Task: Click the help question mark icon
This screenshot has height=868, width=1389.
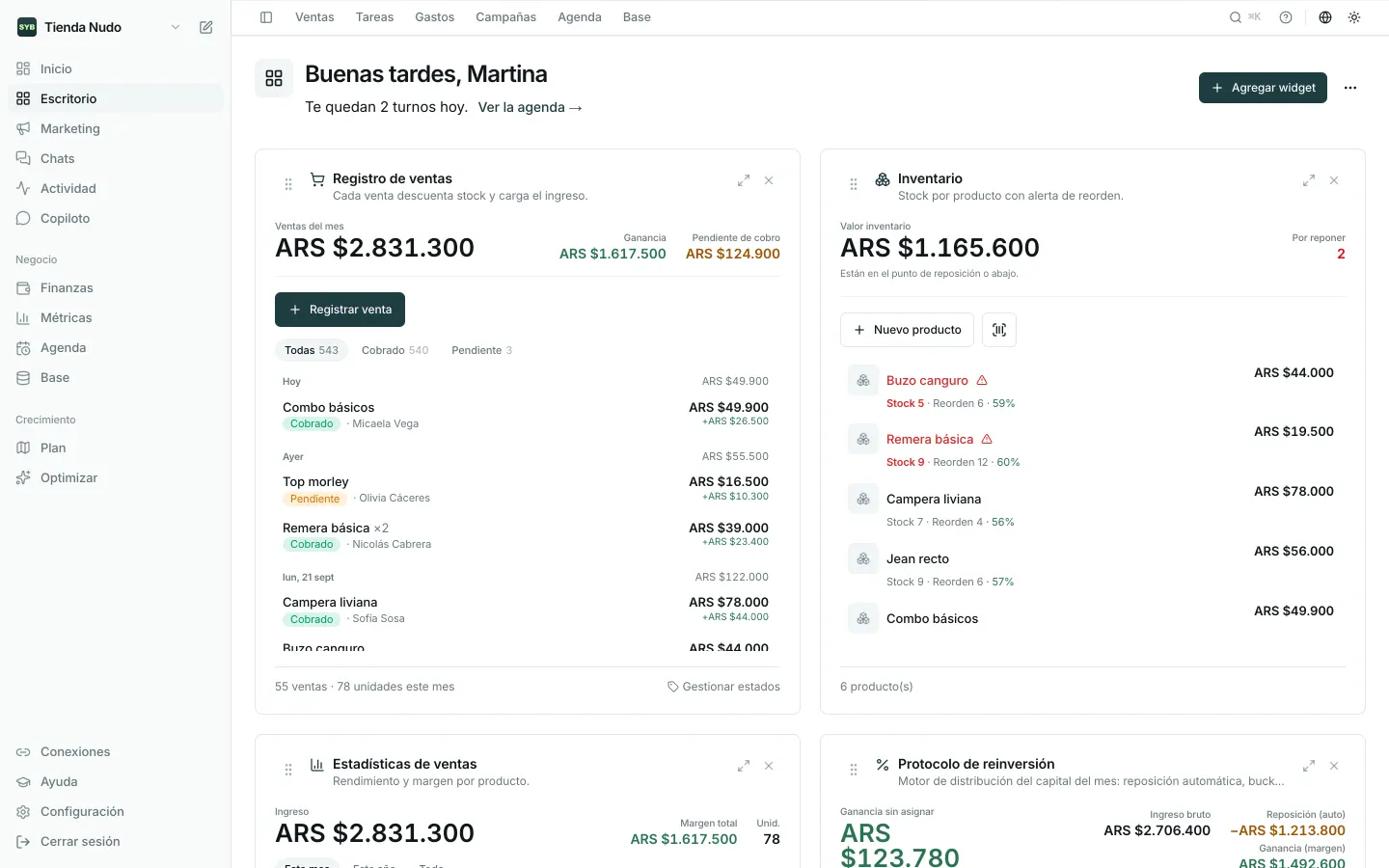Action: click(1286, 17)
